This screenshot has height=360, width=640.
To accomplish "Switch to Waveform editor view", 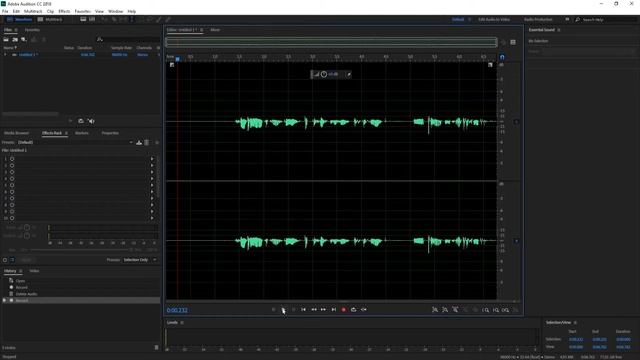I will pyautogui.click(x=19, y=19).
